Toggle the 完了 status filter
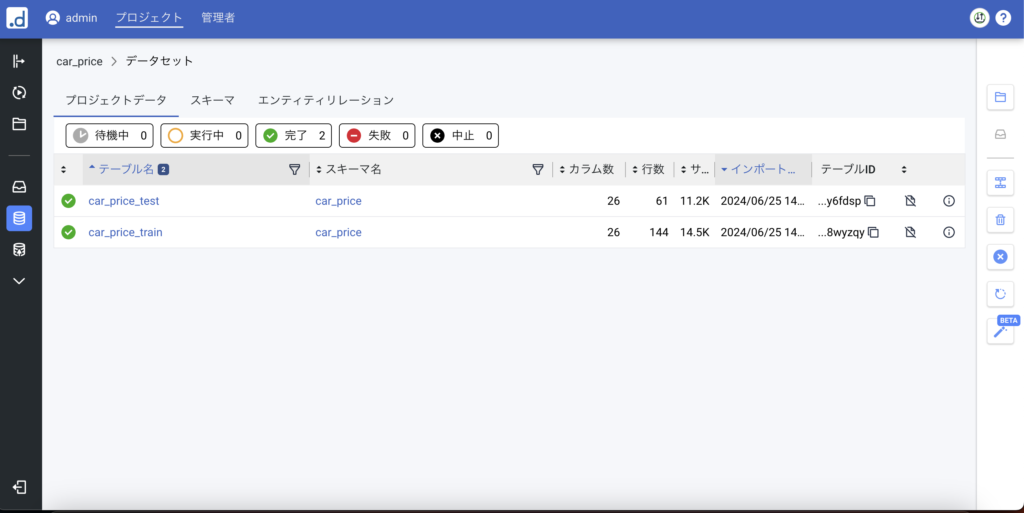 (x=295, y=135)
